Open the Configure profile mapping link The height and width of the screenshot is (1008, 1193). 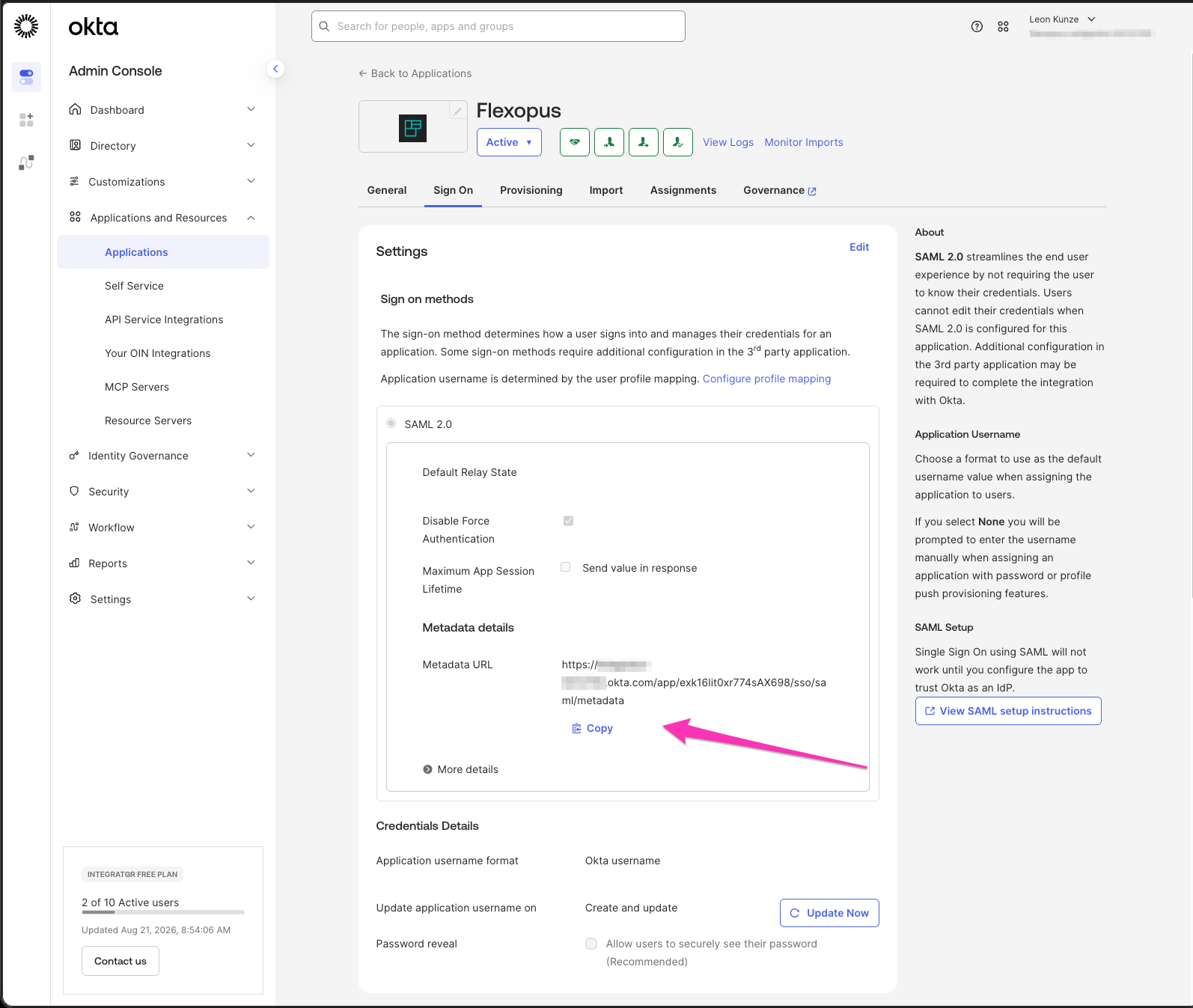766,379
